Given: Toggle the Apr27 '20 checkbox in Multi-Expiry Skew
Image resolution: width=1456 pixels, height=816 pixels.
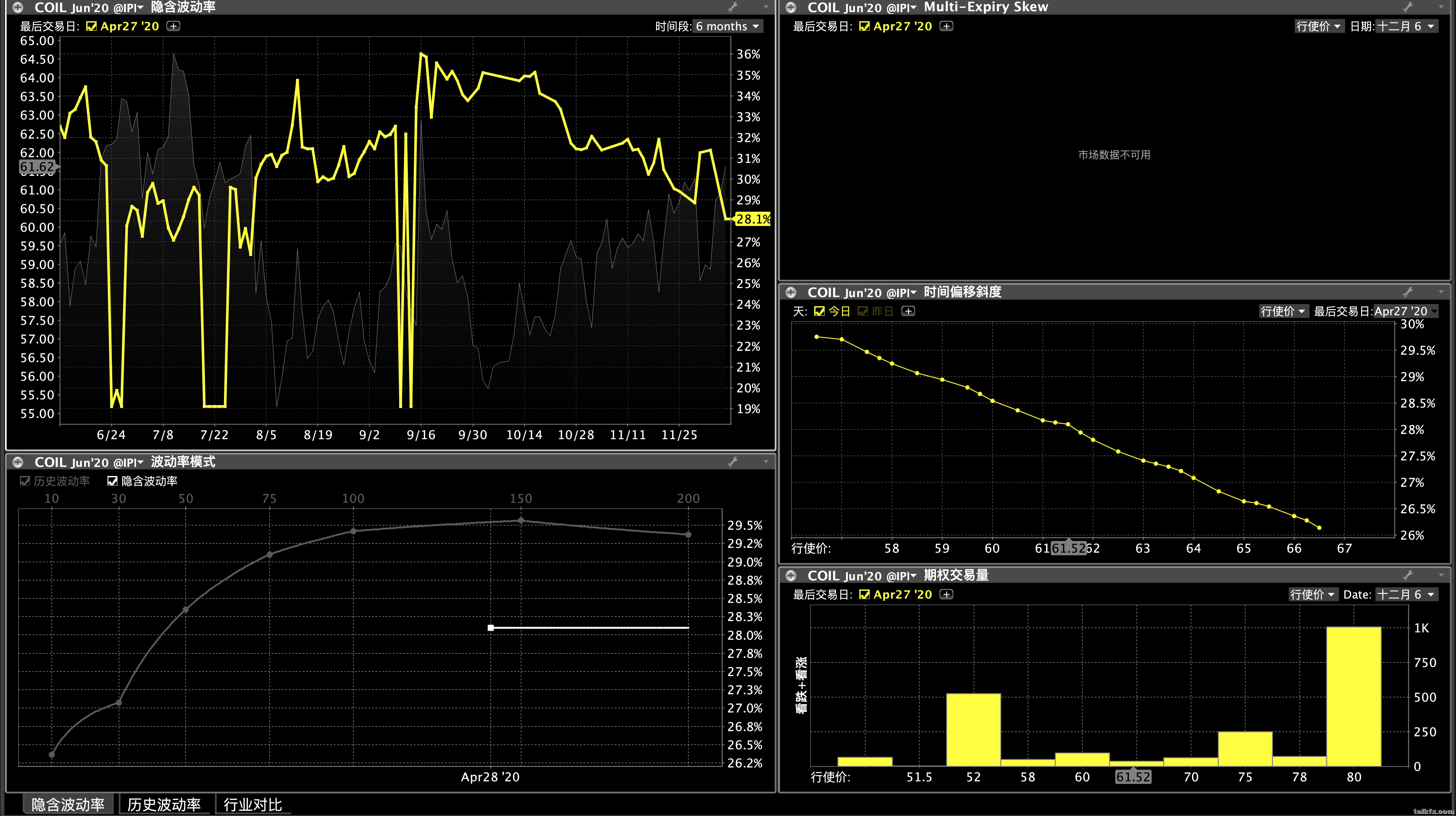Looking at the screenshot, I should click(x=864, y=26).
